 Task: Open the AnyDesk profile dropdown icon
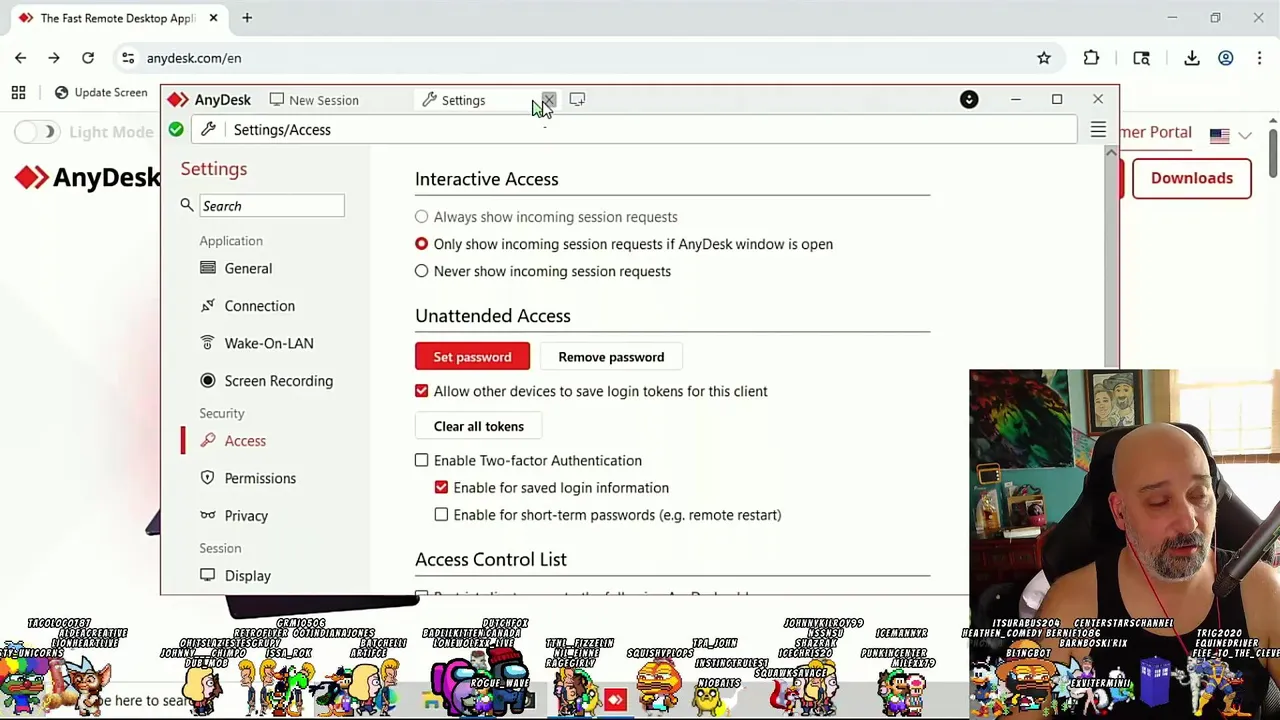pos(969,99)
